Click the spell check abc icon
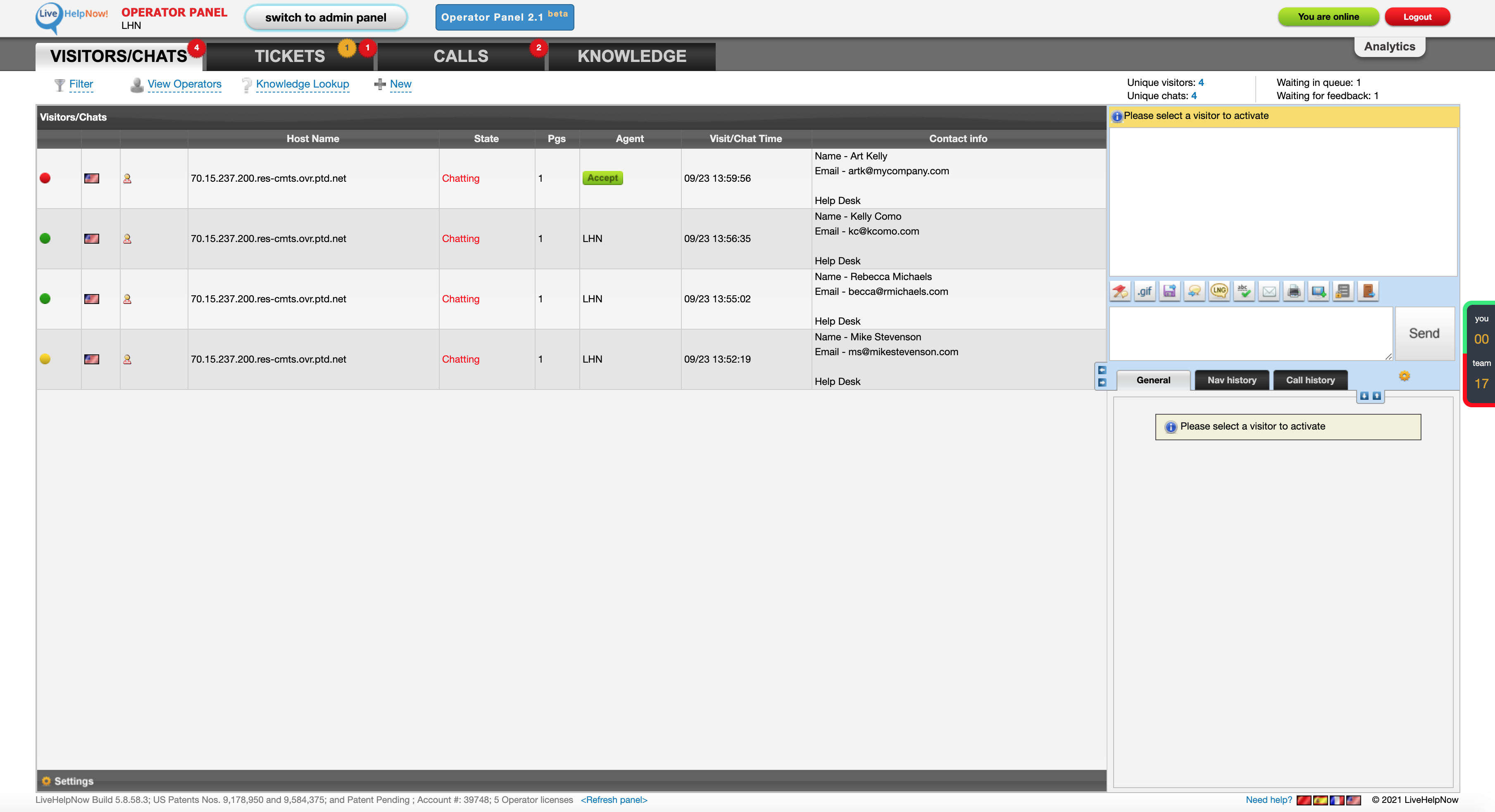 [1244, 291]
